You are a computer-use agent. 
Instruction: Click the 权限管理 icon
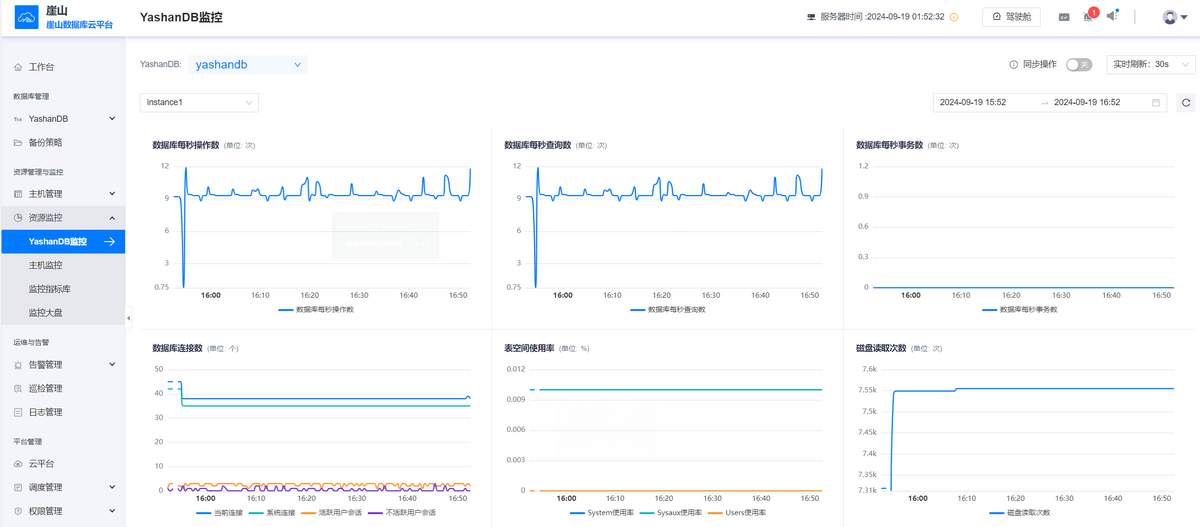[x=18, y=511]
